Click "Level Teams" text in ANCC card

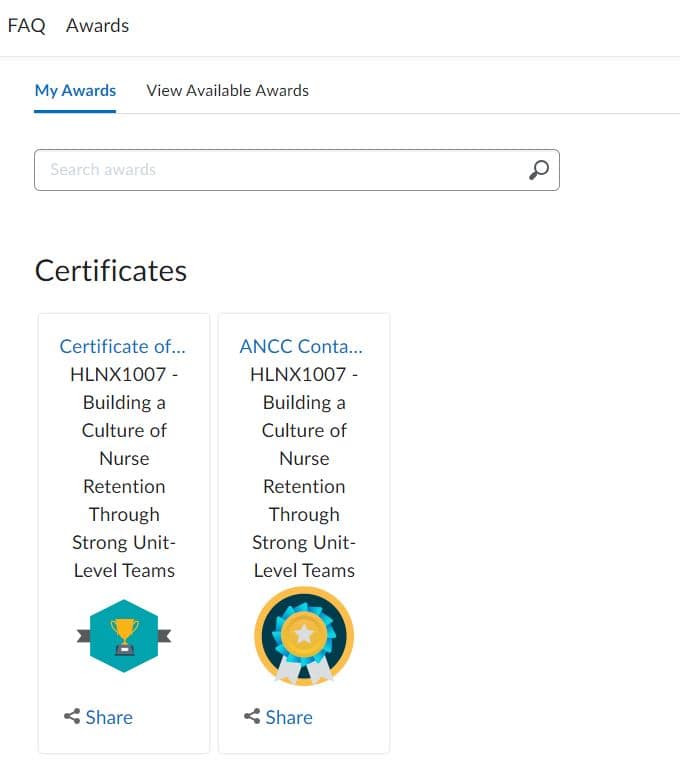point(304,570)
